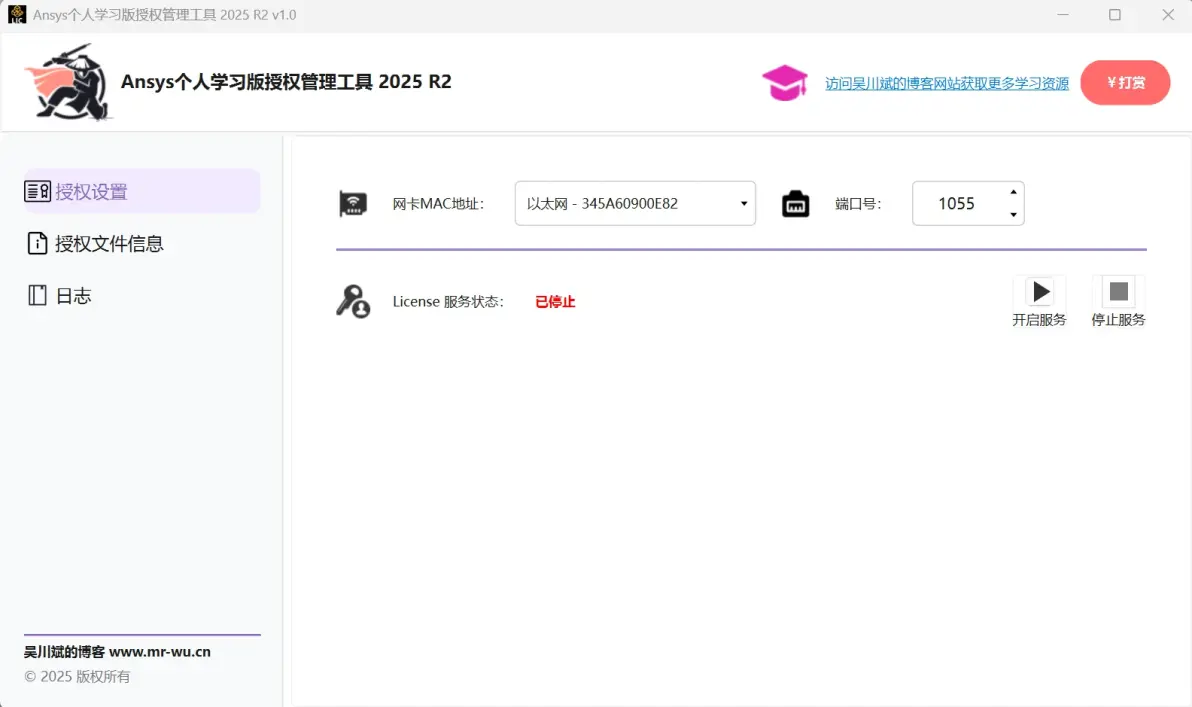This screenshot has height=707, width=1192.
Task: Click the pink graduation cap icon
Action: click(785, 82)
